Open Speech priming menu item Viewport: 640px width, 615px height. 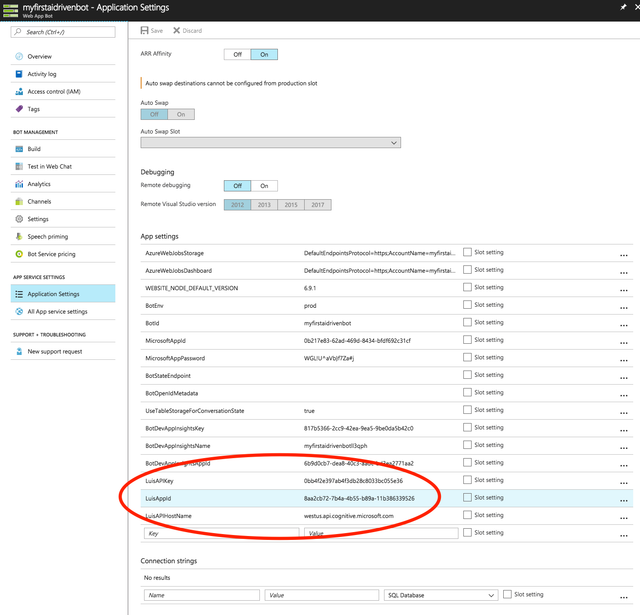[63, 237]
